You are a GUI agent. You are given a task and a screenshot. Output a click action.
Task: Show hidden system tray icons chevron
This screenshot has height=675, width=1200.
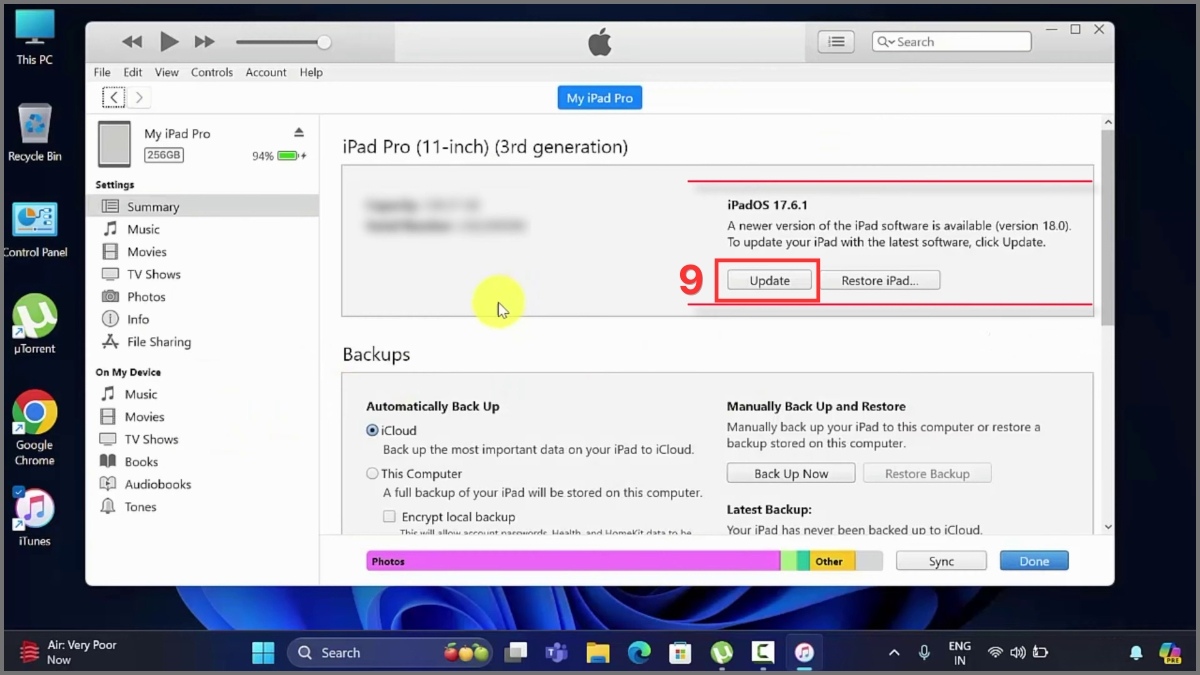(x=893, y=653)
